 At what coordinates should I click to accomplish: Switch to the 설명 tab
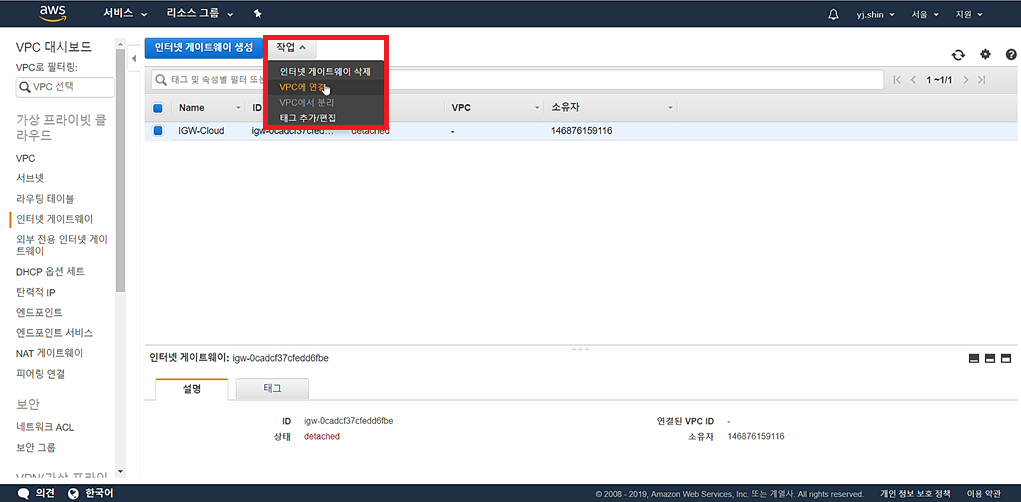click(x=192, y=389)
